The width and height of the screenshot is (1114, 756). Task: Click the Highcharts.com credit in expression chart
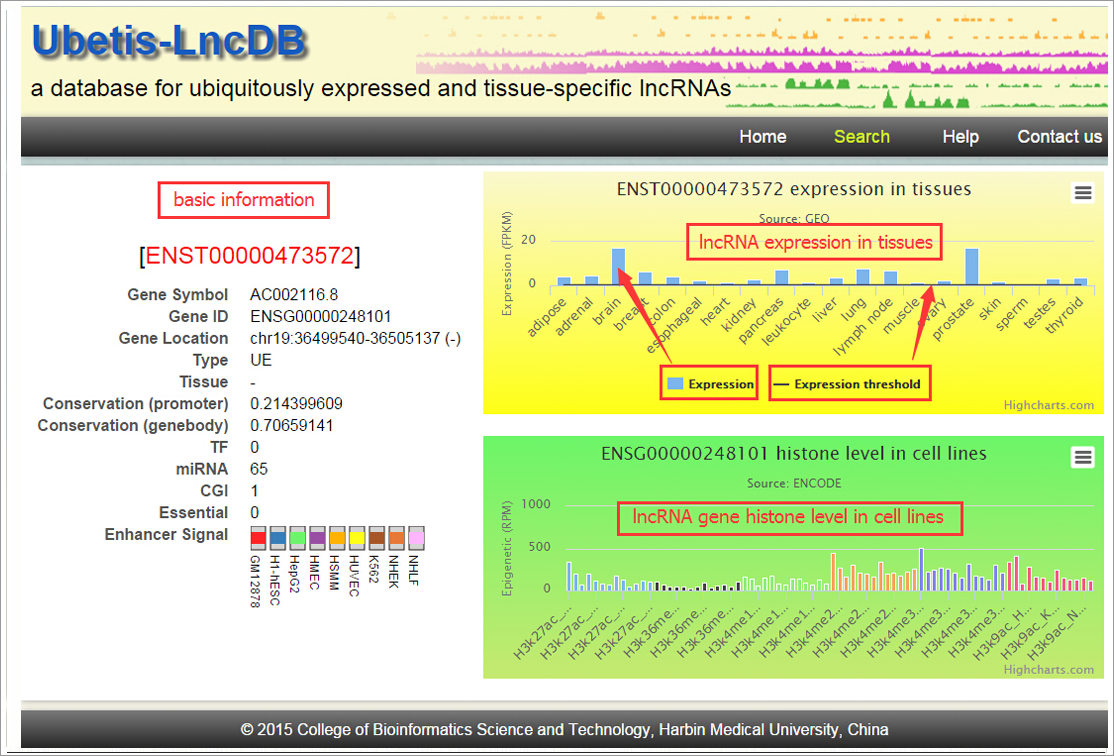click(1049, 405)
